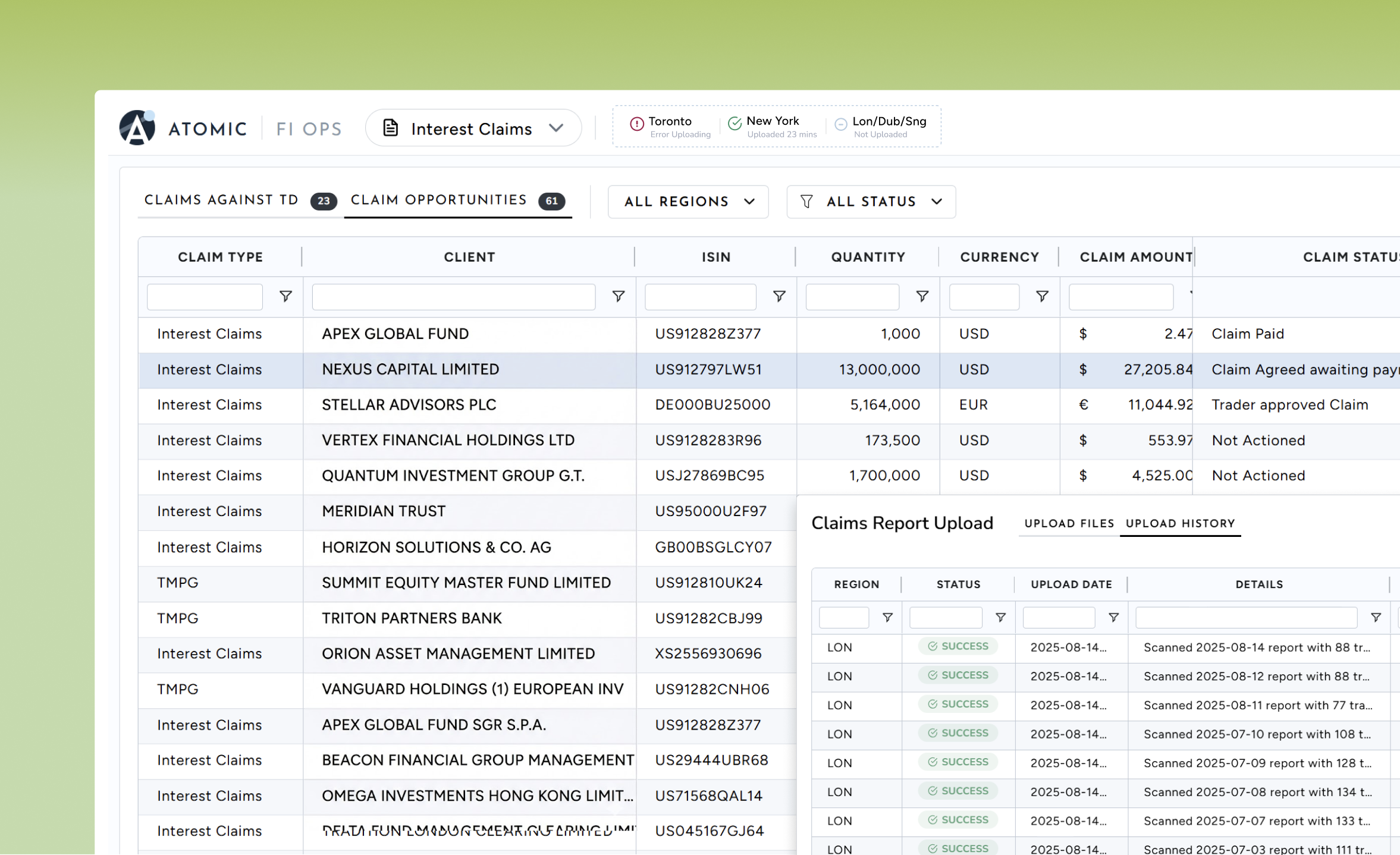Click the filter icon for Client column
The image size is (1400, 855).
(618, 296)
